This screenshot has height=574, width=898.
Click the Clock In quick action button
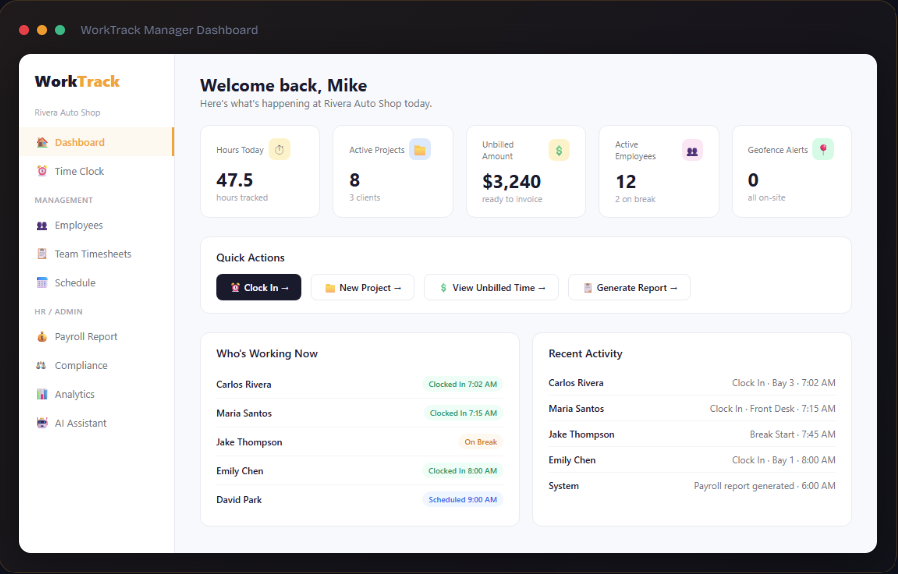[258, 287]
